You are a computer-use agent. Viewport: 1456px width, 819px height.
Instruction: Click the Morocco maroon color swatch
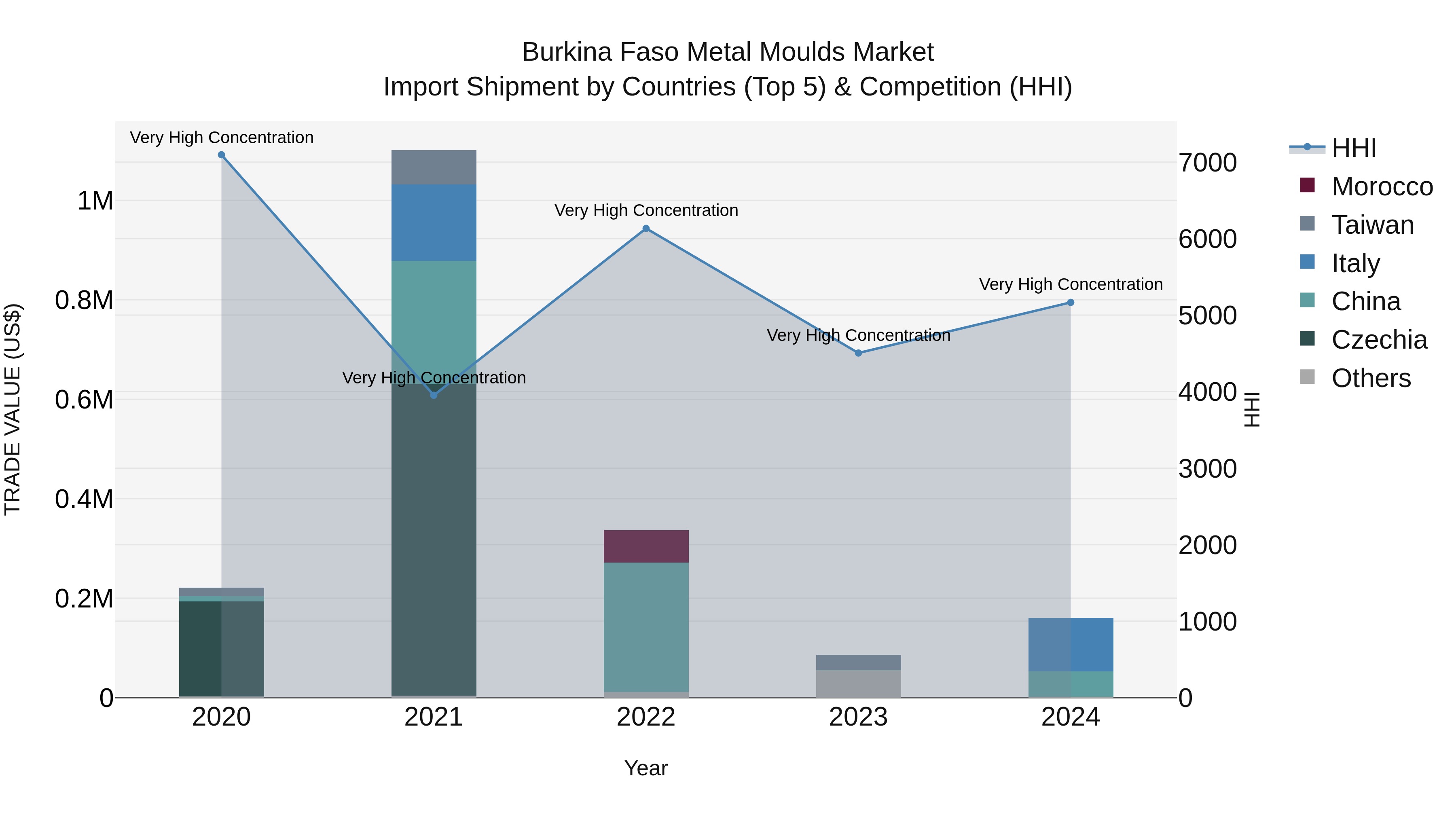(1307, 185)
